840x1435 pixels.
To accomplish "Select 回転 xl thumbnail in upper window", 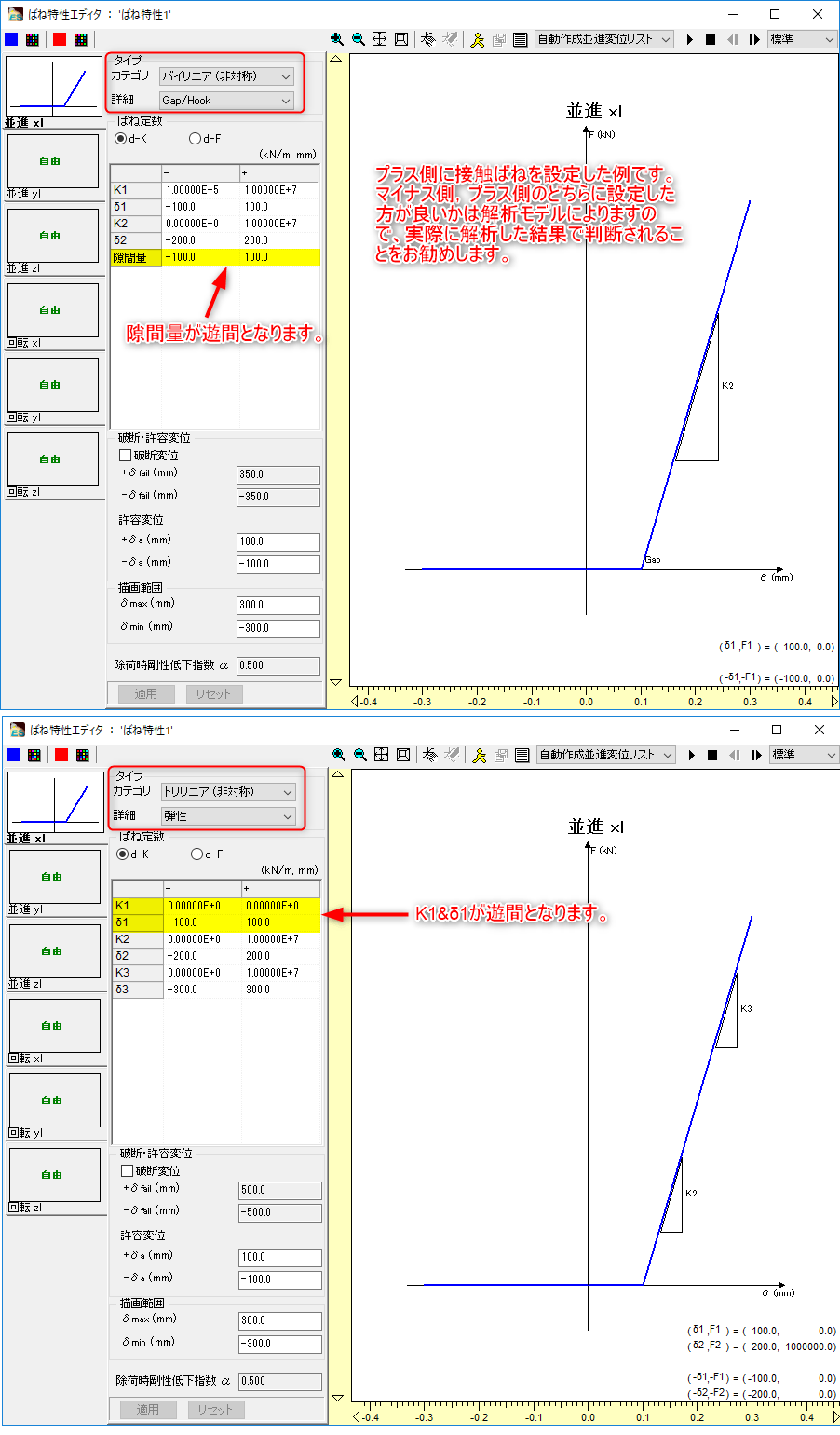I will pyautogui.click(x=53, y=310).
